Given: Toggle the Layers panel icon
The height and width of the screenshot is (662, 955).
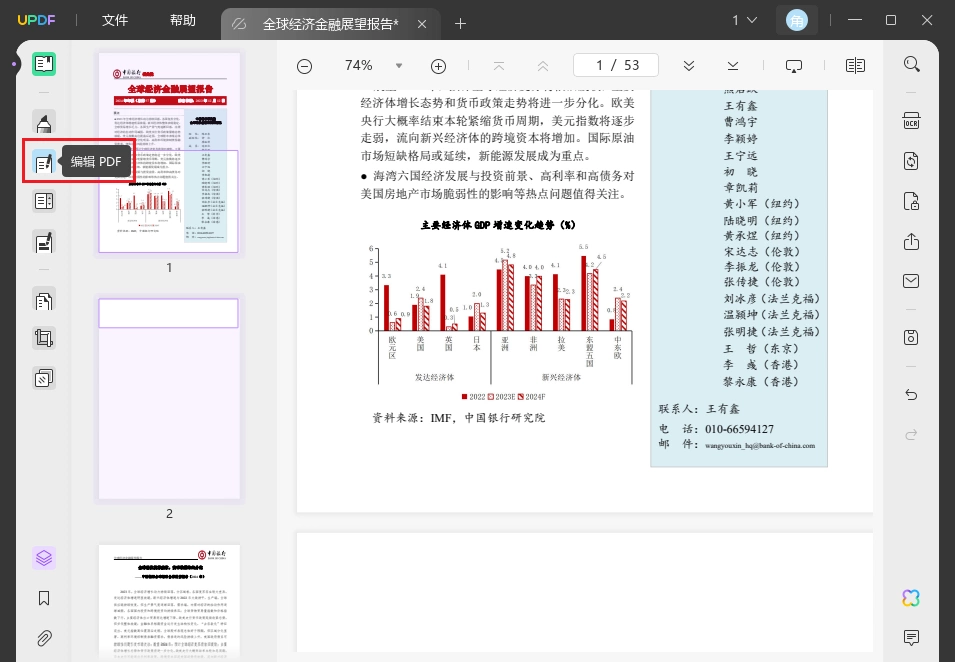Looking at the screenshot, I should pyautogui.click(x=44, y=558).
